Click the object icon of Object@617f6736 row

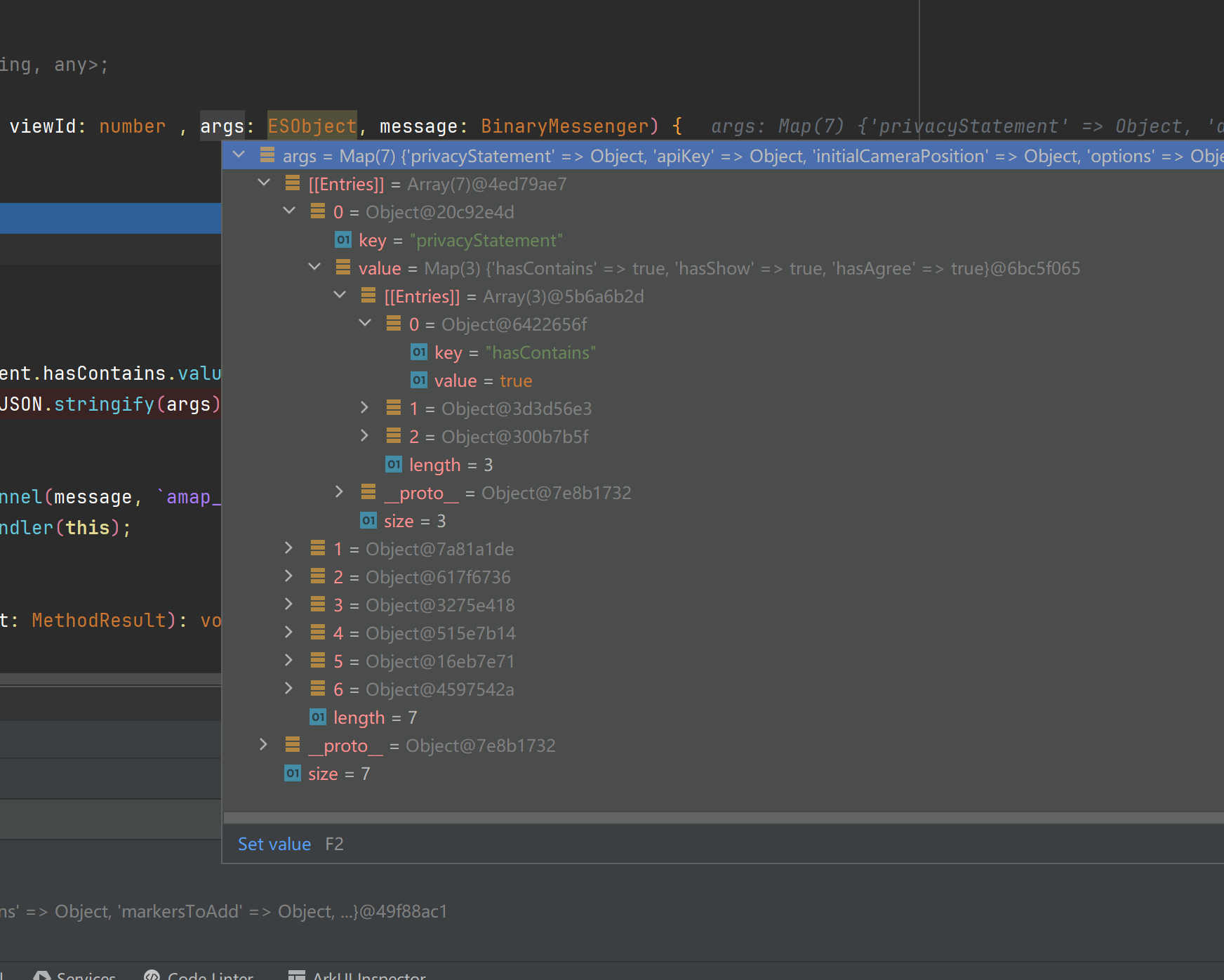[318, 576]
